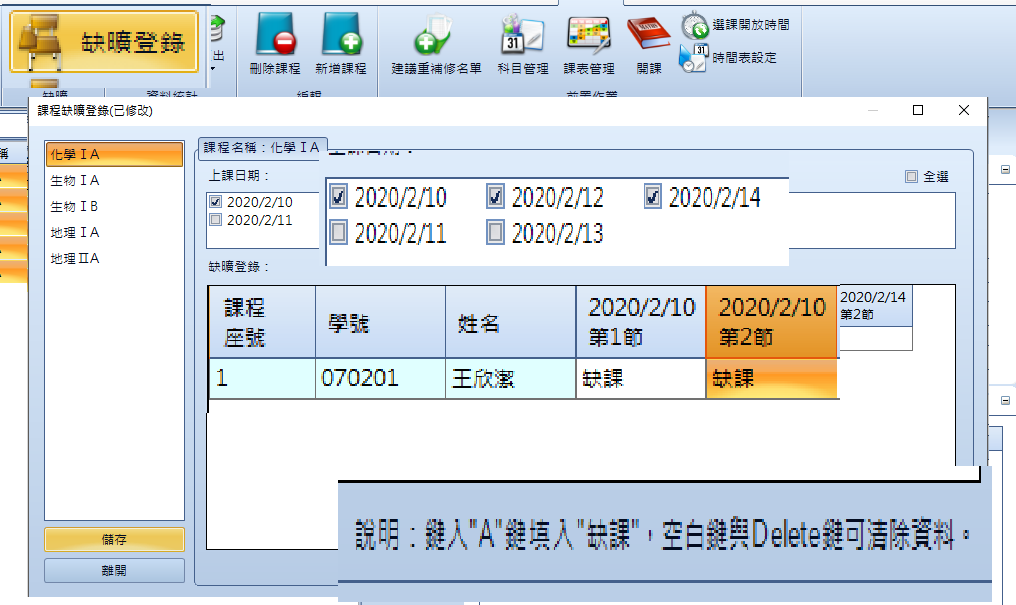Image resolution: width=1016 pixels, height=605 pixels.
Task: Open 建議重補修名單 retake list
Action: click(x=436, y=44)
